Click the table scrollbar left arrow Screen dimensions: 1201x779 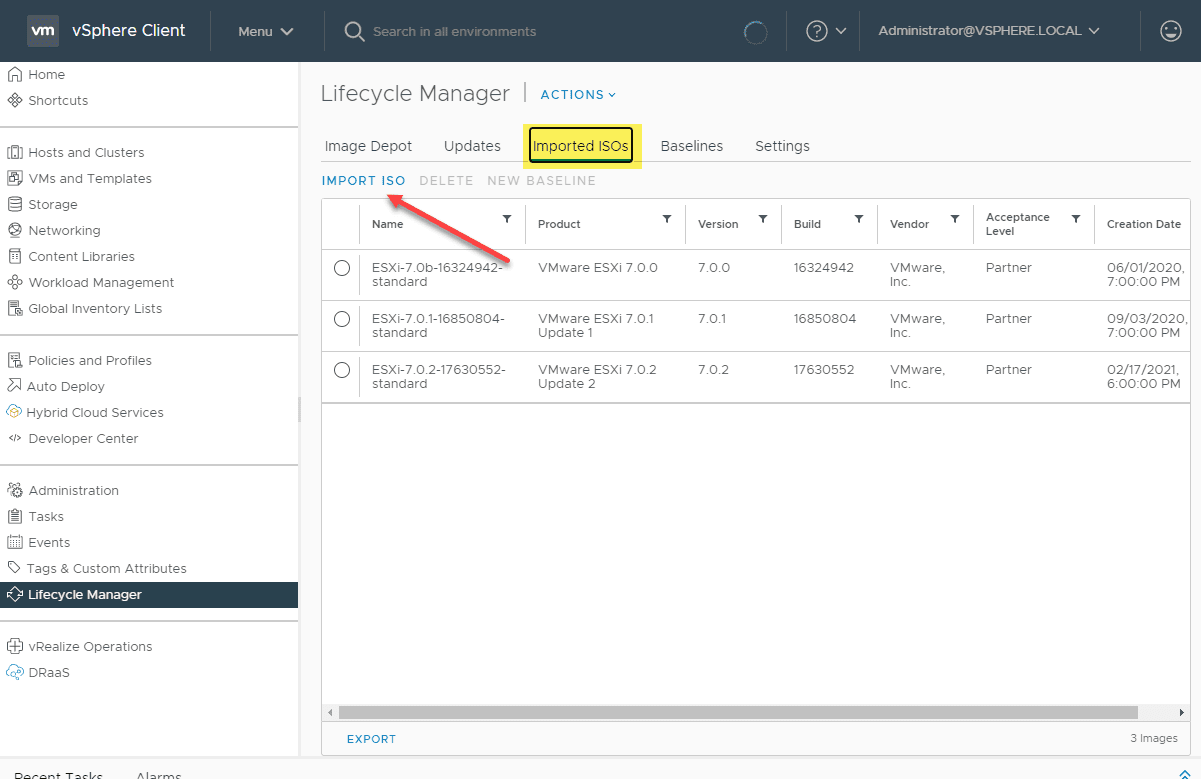click(x=330, y=713)
